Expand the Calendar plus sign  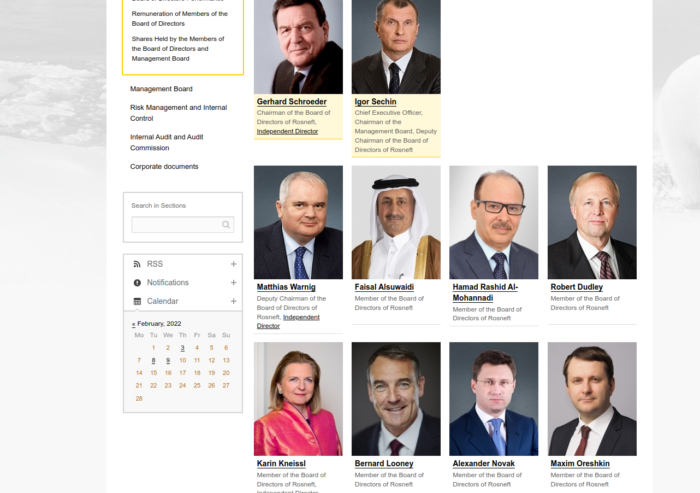click(233, 301)
